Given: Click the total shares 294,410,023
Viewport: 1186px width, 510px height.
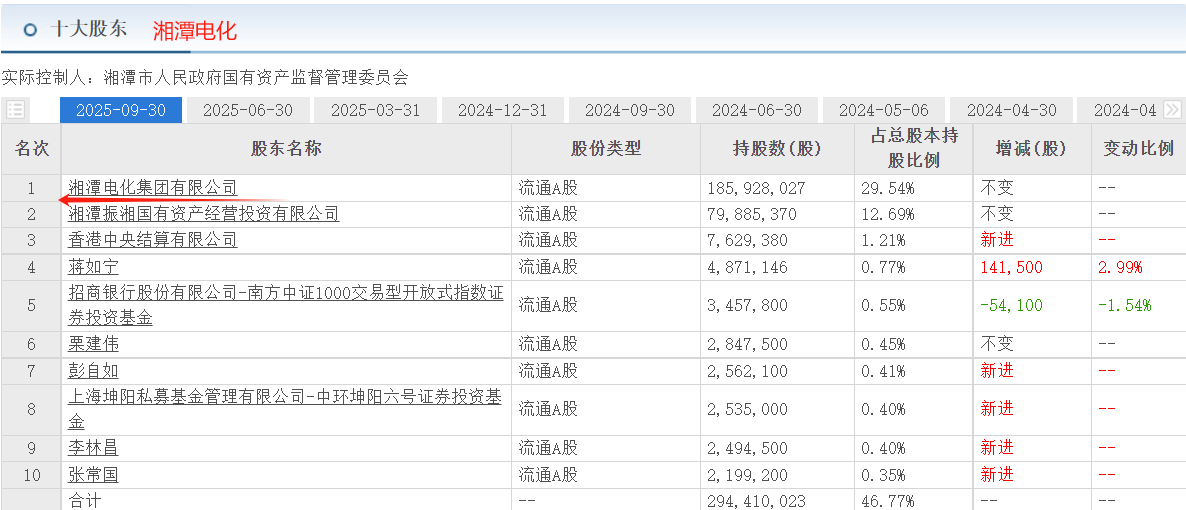Looking at the screenshot, I should click(x=756, y=501).
